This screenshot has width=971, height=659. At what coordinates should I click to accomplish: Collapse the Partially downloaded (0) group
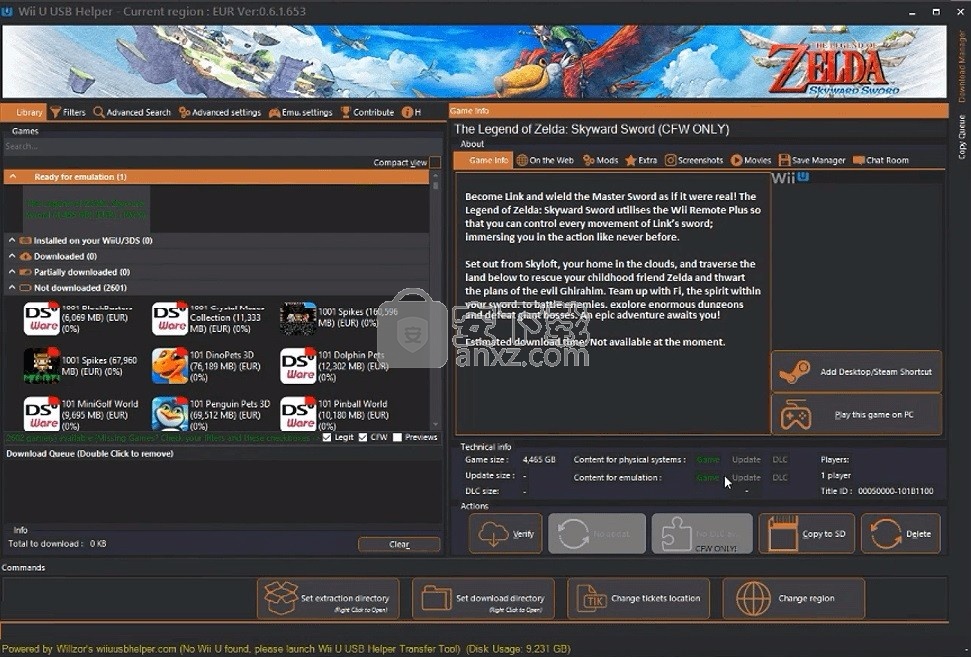click(x=12, y=272)
